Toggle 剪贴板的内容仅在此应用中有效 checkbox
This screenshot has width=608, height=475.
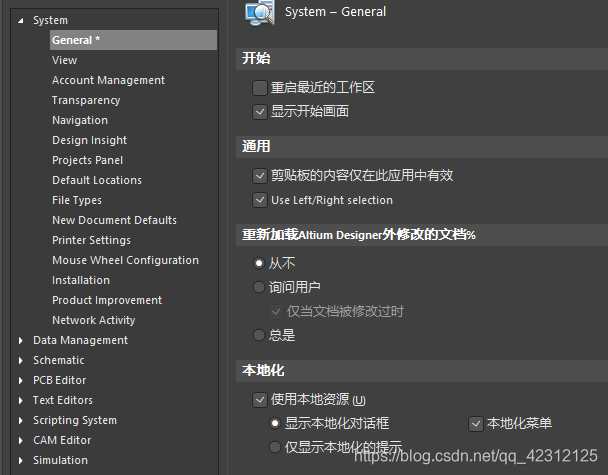click(x=259, y=176)
